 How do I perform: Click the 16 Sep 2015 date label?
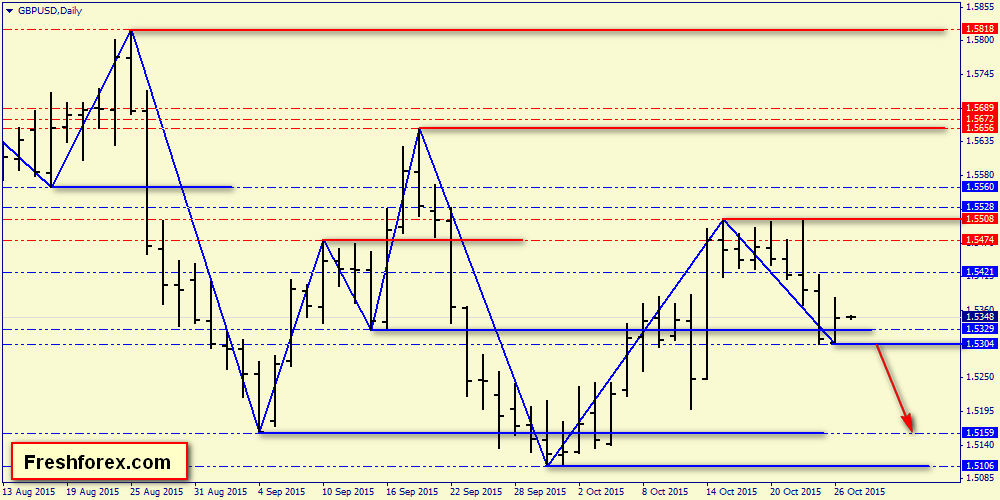(x=411, y=492)
